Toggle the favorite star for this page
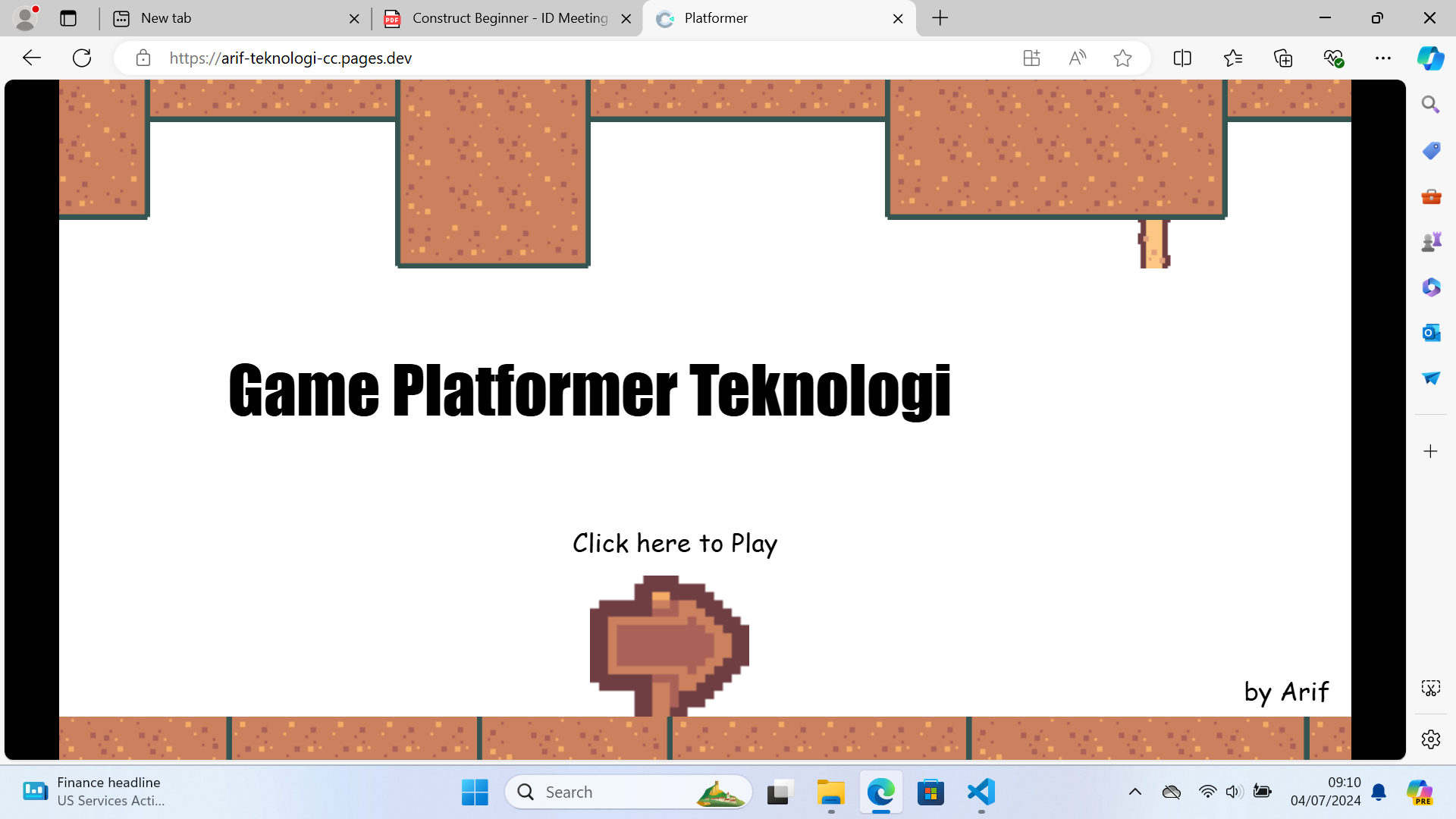 (x=1122, y=58)
